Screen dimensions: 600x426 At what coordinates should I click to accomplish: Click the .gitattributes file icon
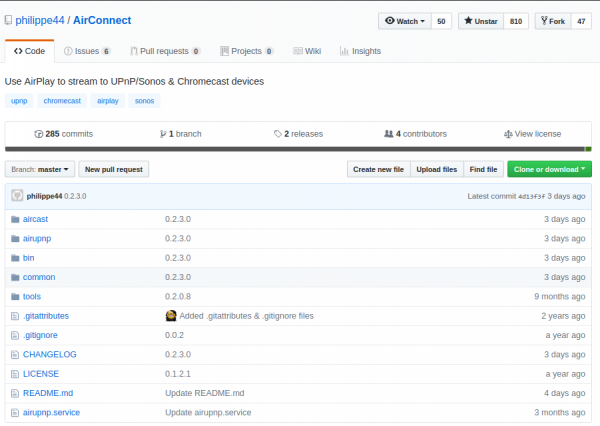point(15,316)
